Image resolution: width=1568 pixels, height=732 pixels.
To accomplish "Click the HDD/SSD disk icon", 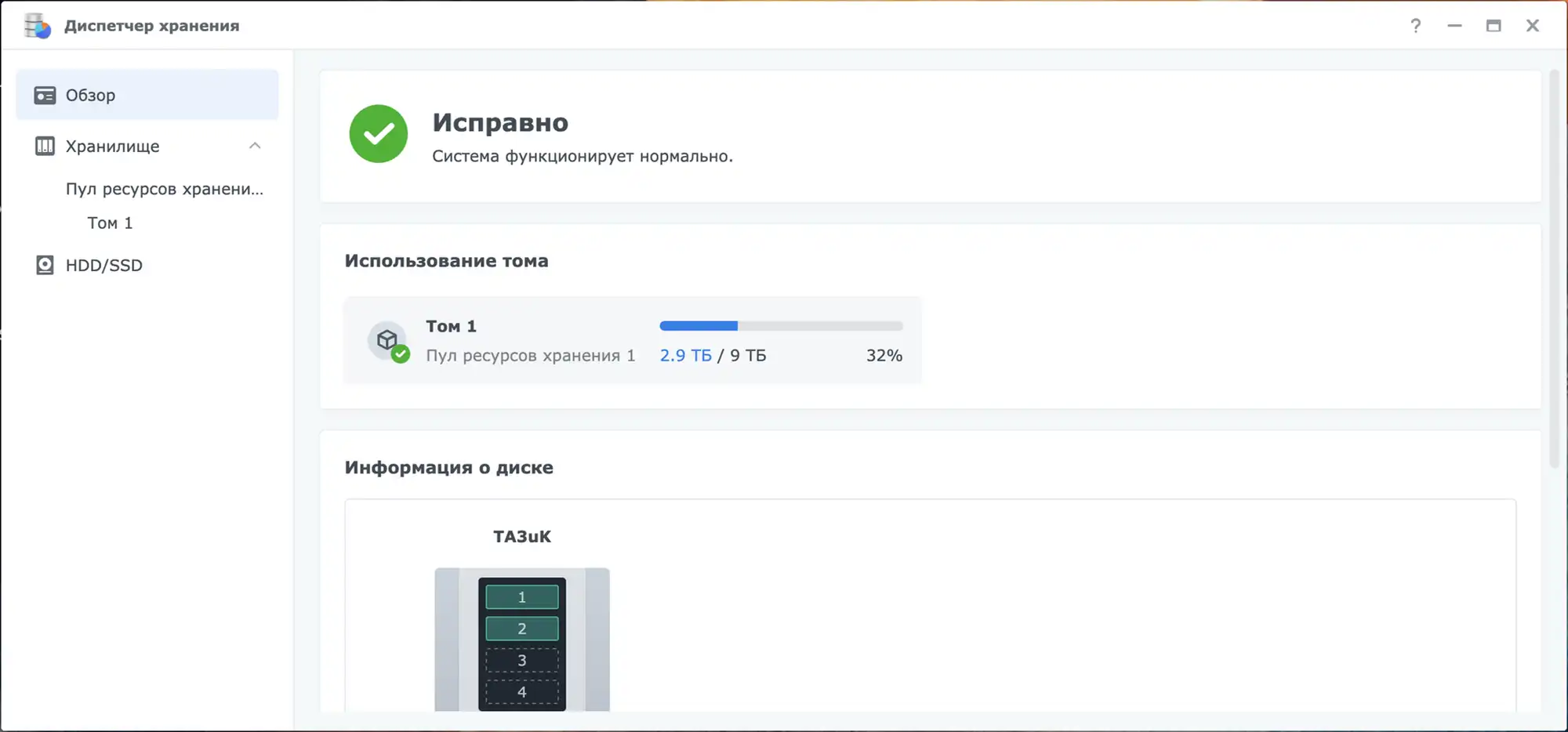I will pos(45,265).
